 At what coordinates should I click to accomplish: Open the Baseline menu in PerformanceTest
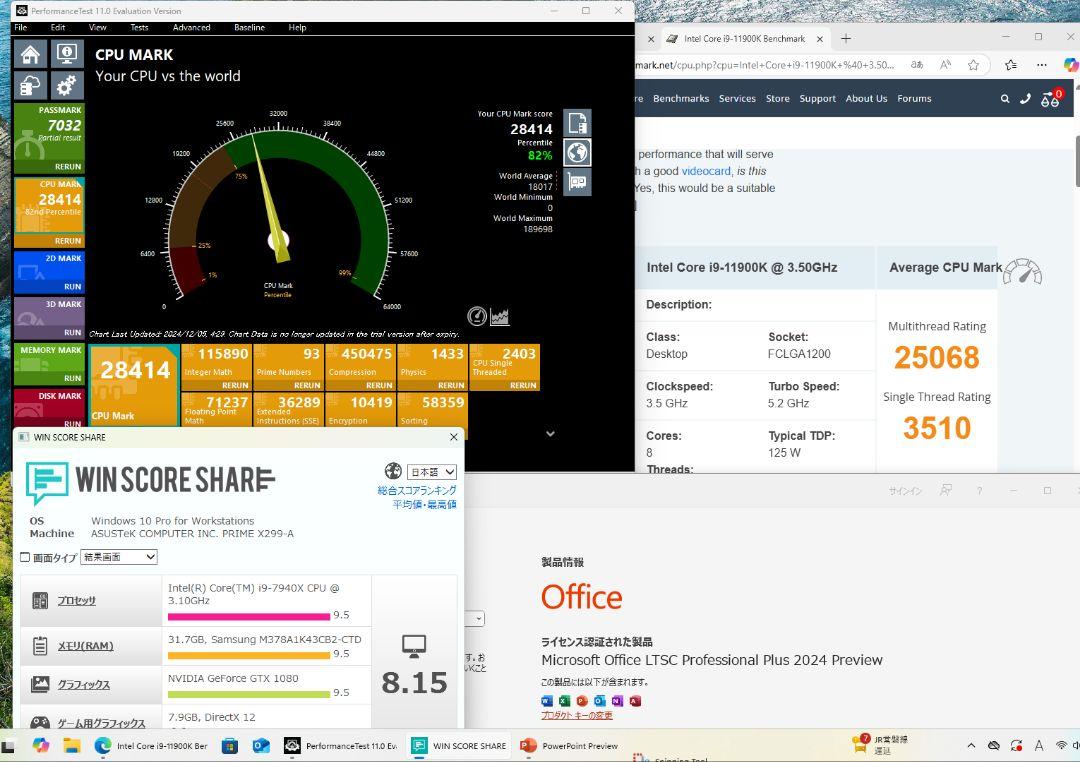pos(249,28)
